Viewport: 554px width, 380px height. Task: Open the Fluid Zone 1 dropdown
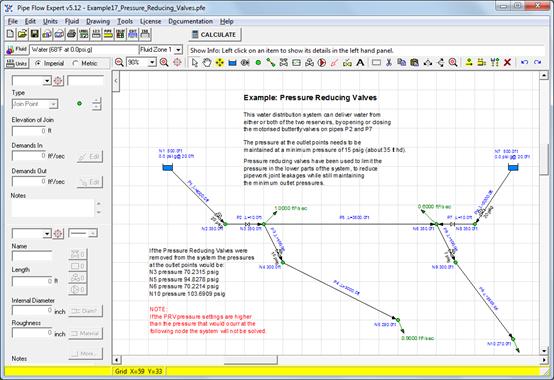click(x=178, y=50)
